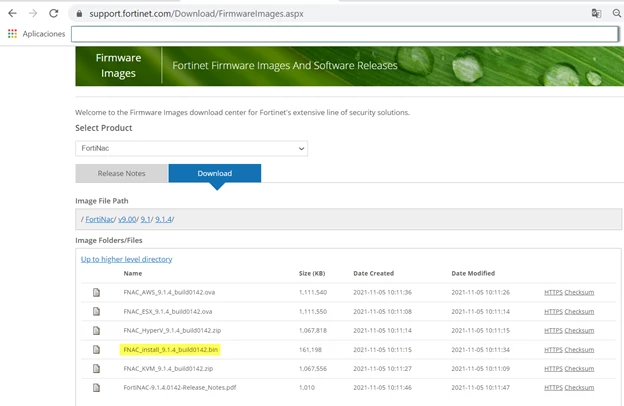Open the translate page icon
This screenshot has width=624, height=406.
pyautogui.click(x=596, y=13)
